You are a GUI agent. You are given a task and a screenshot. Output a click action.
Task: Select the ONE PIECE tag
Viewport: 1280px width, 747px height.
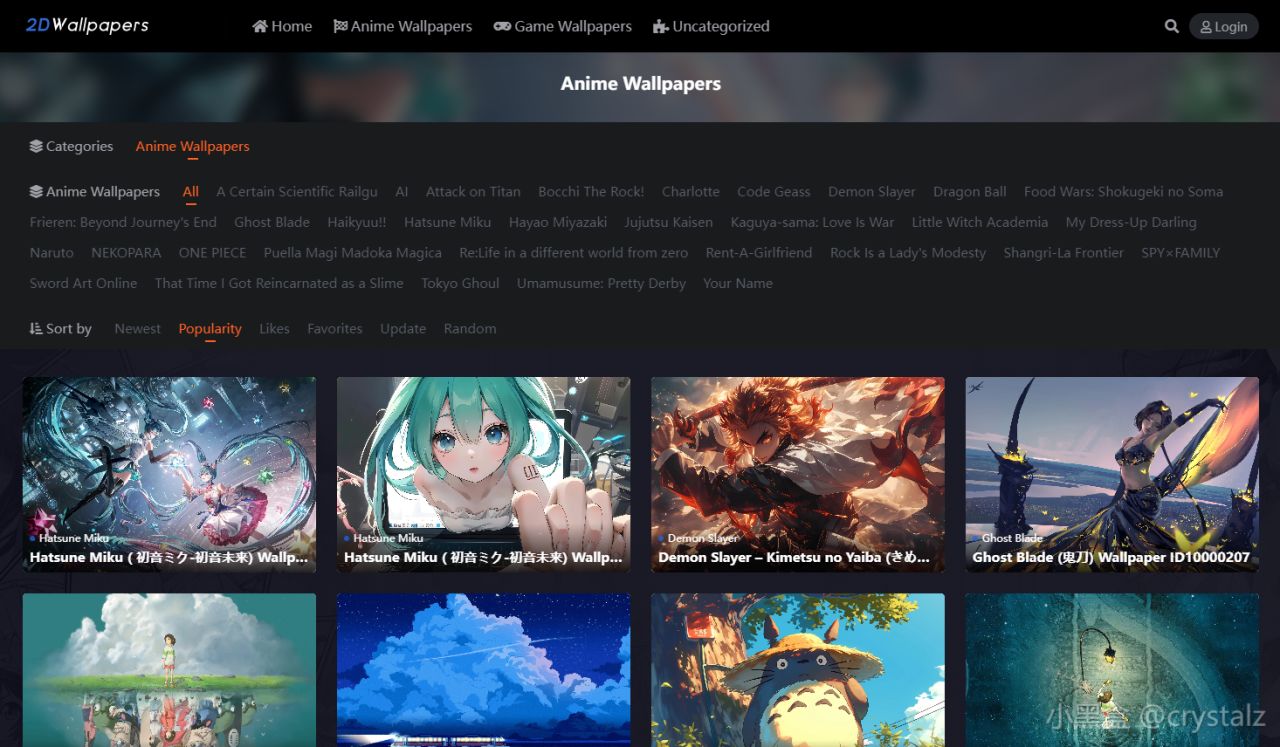212,253
